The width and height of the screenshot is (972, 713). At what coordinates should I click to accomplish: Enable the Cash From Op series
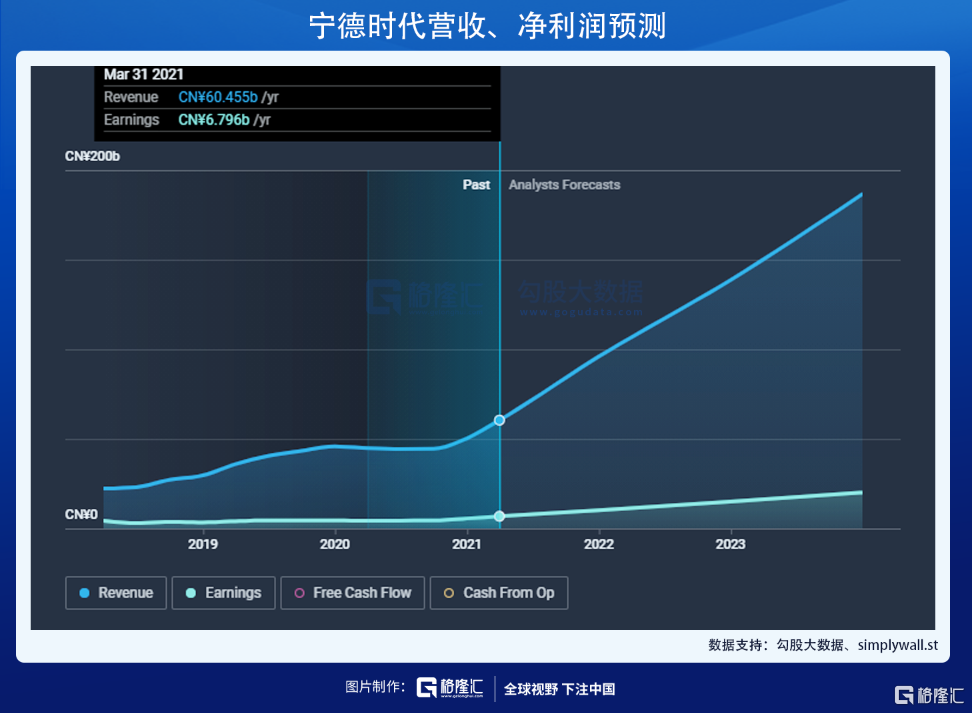(499, 593)
